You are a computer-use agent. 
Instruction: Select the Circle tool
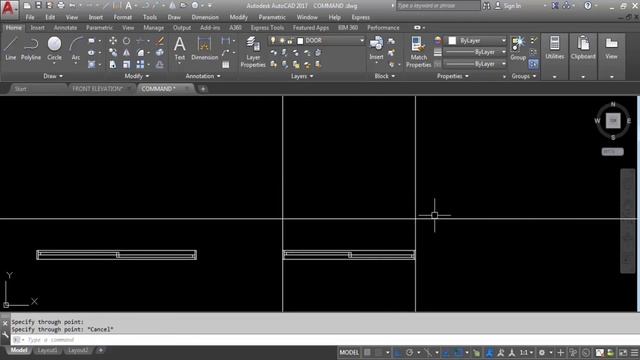point(54,48)
